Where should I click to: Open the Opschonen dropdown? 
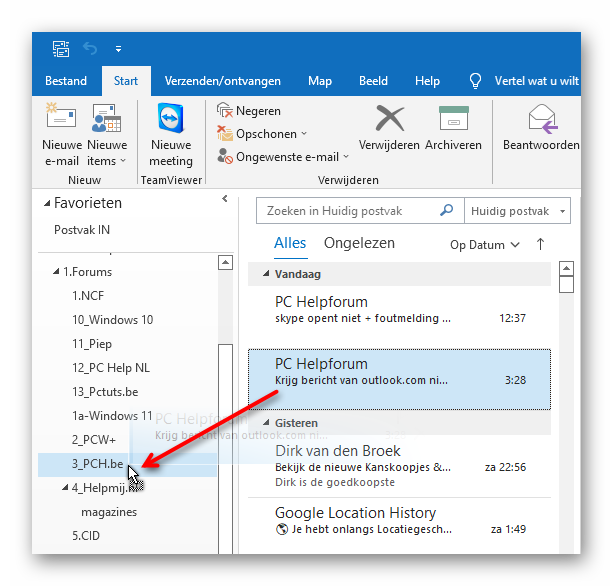pyautogui.click(x=262, y=134)
